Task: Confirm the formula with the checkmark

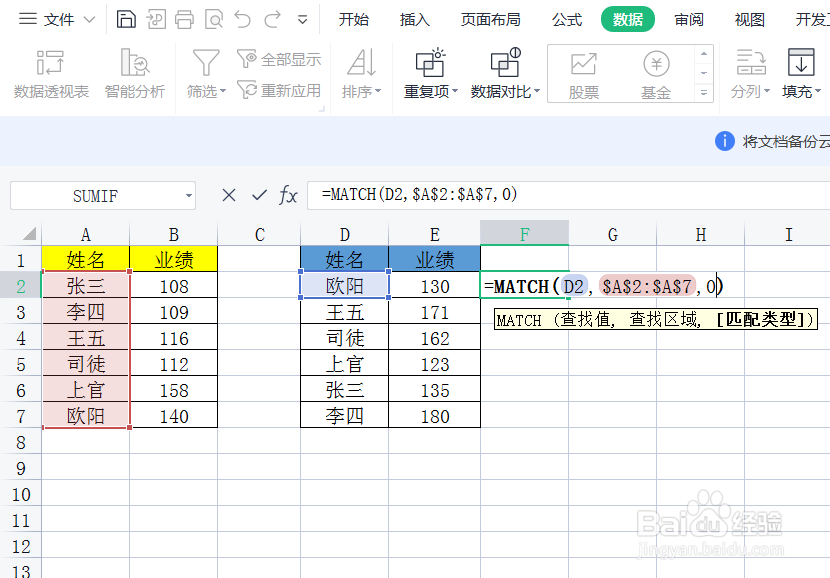Action: coord(258,196)
